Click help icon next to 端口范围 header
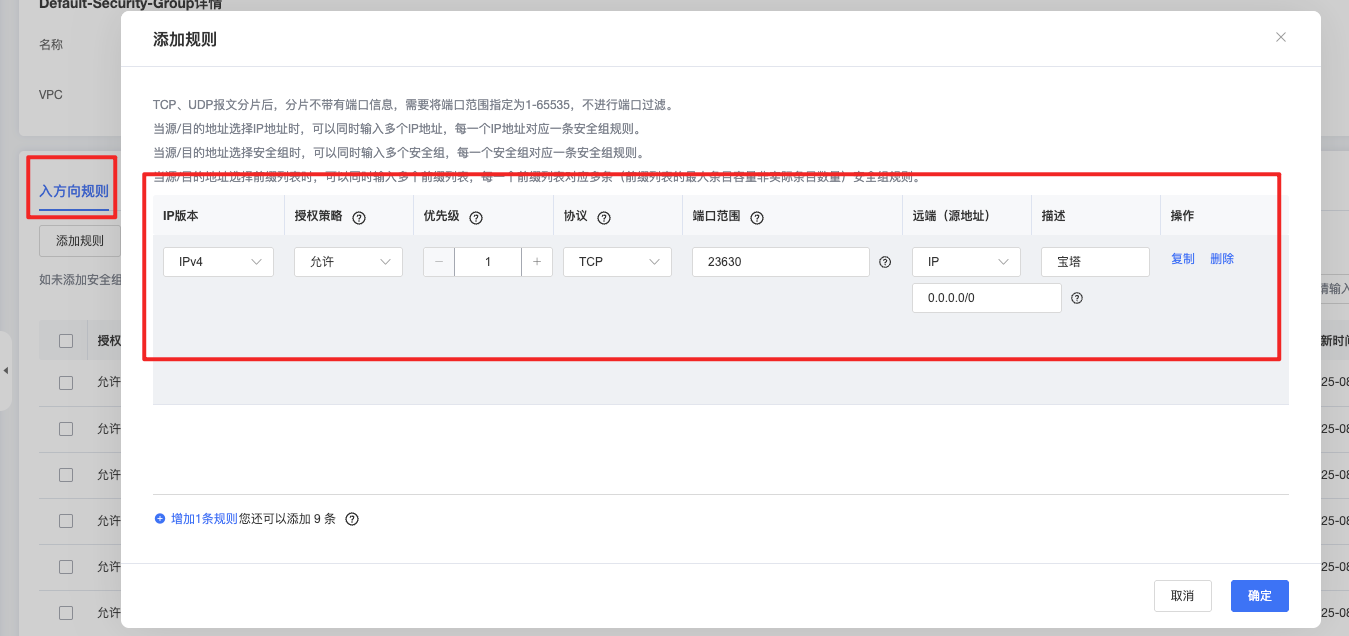 757,216
